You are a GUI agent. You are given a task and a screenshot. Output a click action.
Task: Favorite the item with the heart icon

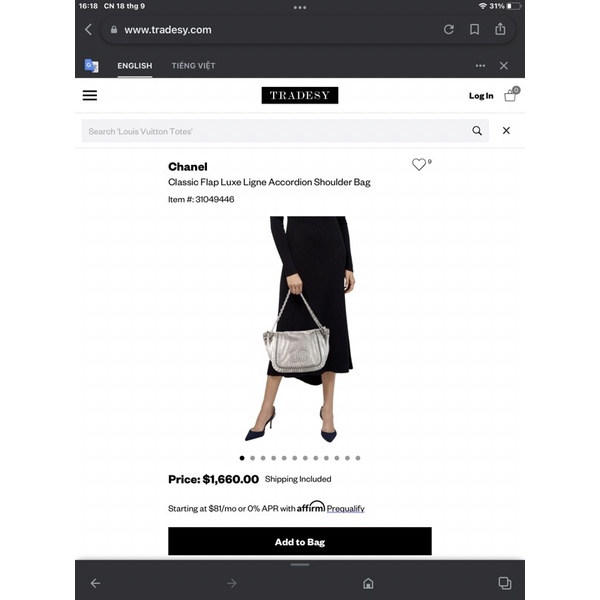[419, 164]
